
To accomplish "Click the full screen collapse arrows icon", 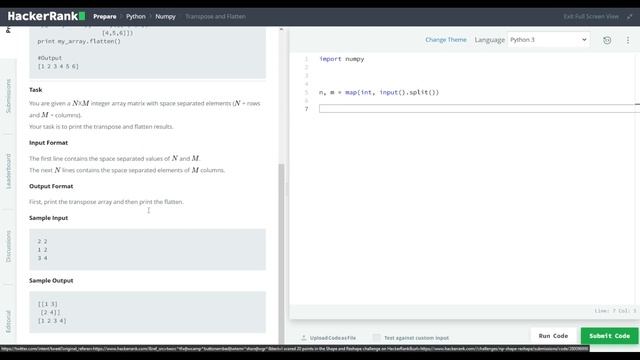I will [630, 17].
